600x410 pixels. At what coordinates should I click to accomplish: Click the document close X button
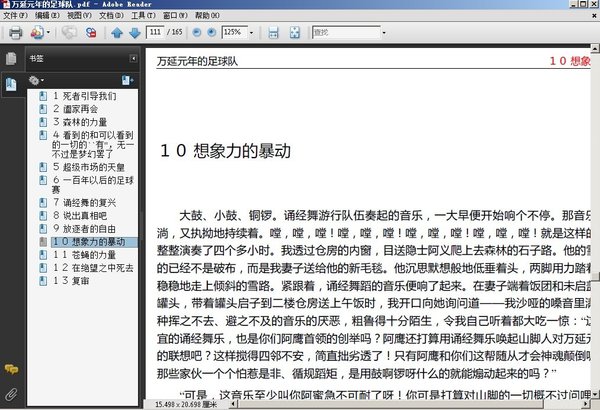(x=594, y=16)
